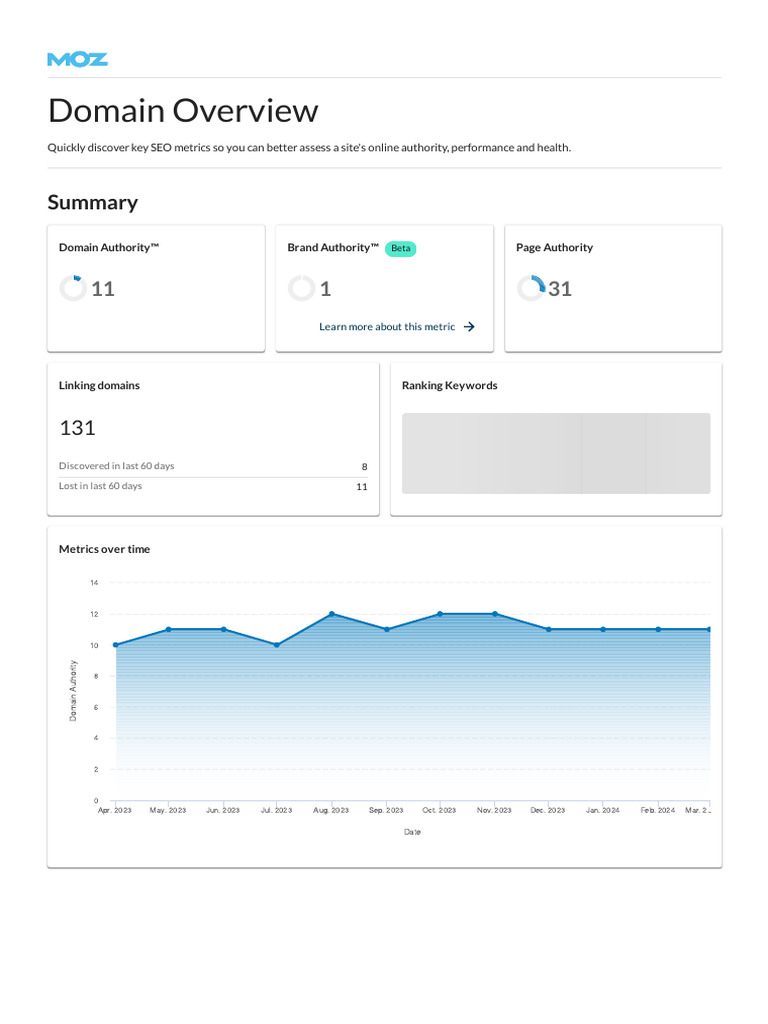Click Discovered in last 60 days row
Viewport: 768px width, 1024px height.
(x=213, y=466)
